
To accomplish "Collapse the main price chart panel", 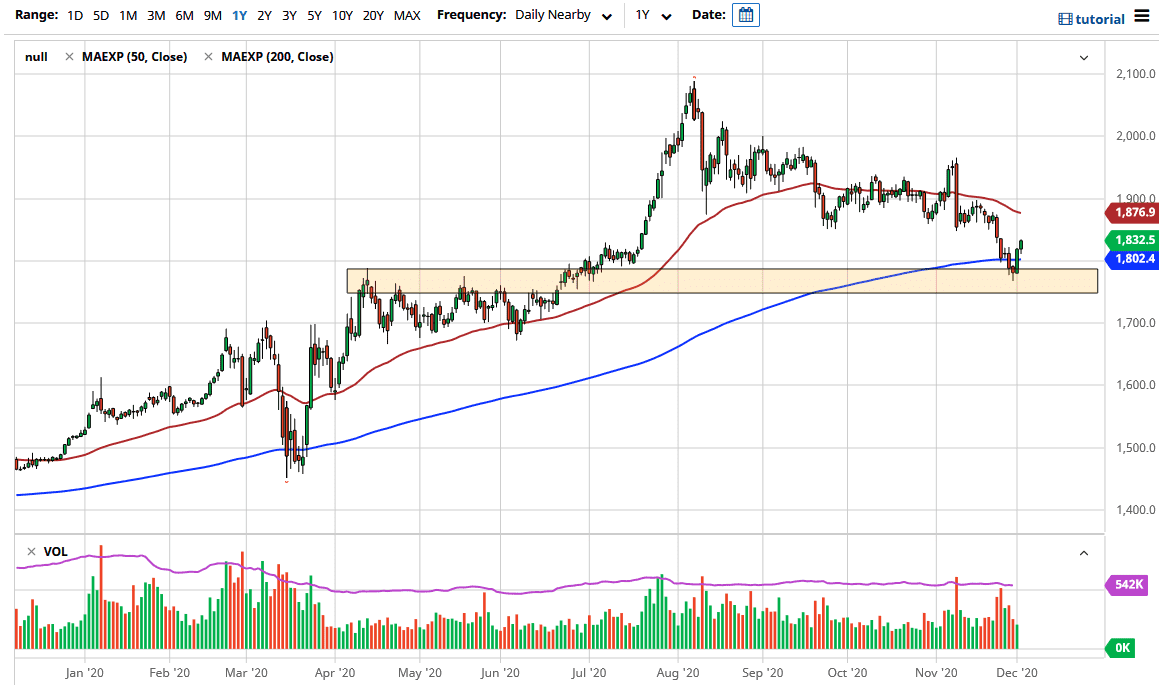I will pos(1084,58).
